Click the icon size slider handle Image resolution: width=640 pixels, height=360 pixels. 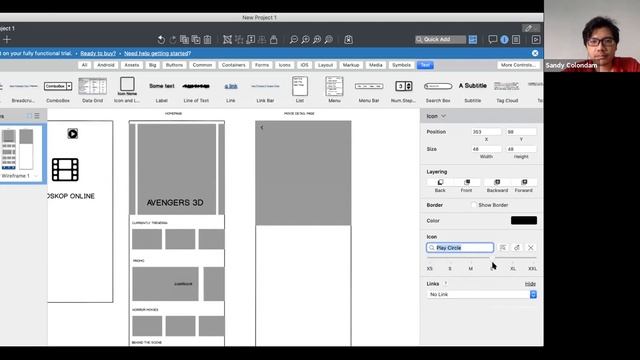point(491,258)
